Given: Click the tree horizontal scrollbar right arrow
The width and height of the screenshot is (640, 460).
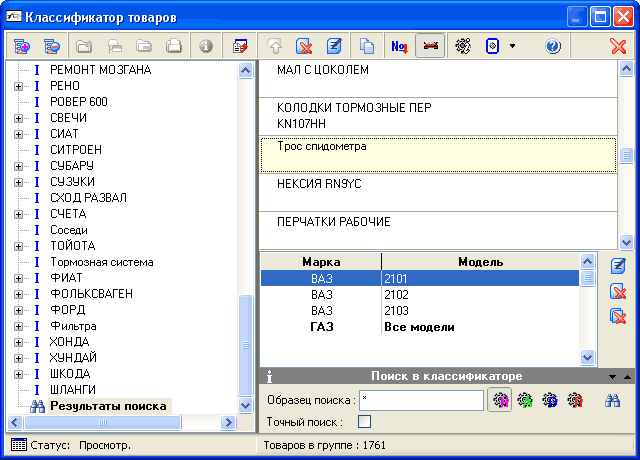Looking at the screenshot, I should point(227,423).
